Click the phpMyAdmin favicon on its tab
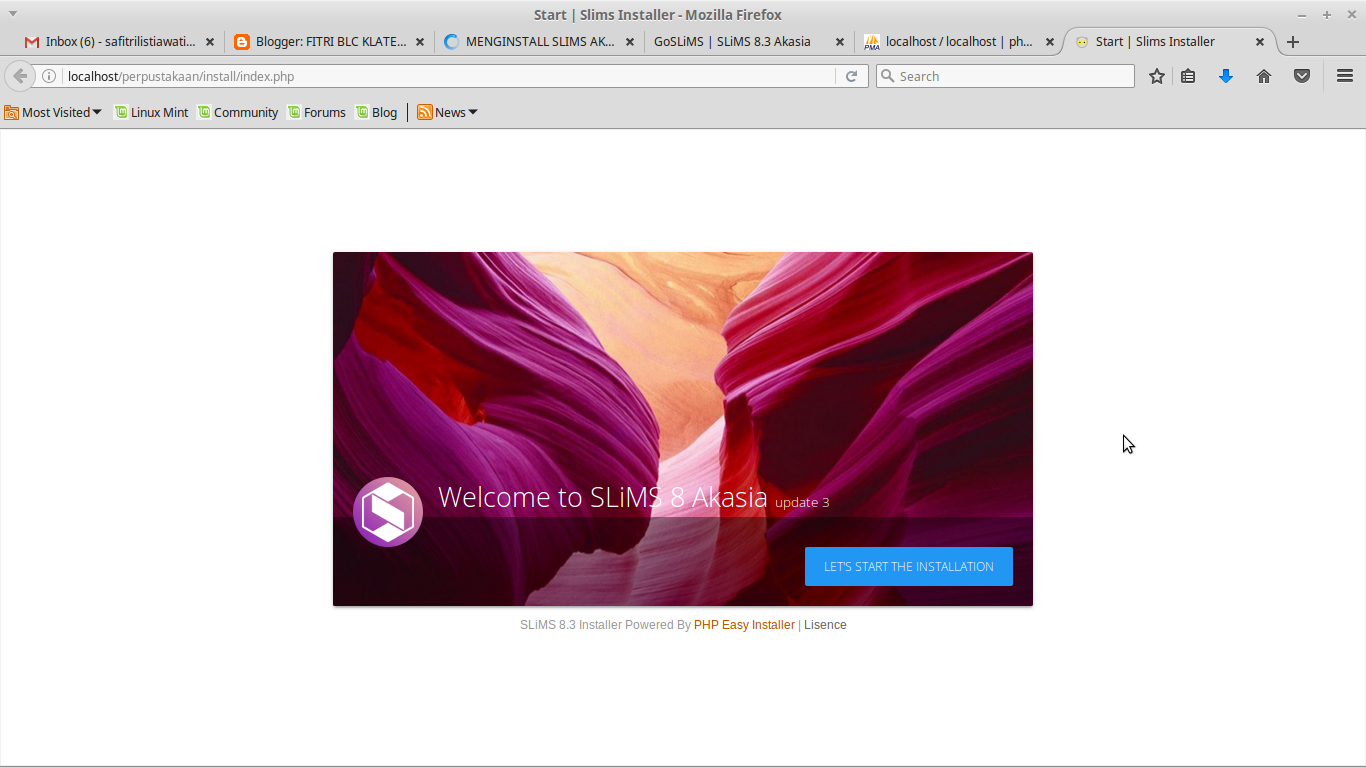The height and width of the screenshot is (768, 1366). click(x=872, y=42)
